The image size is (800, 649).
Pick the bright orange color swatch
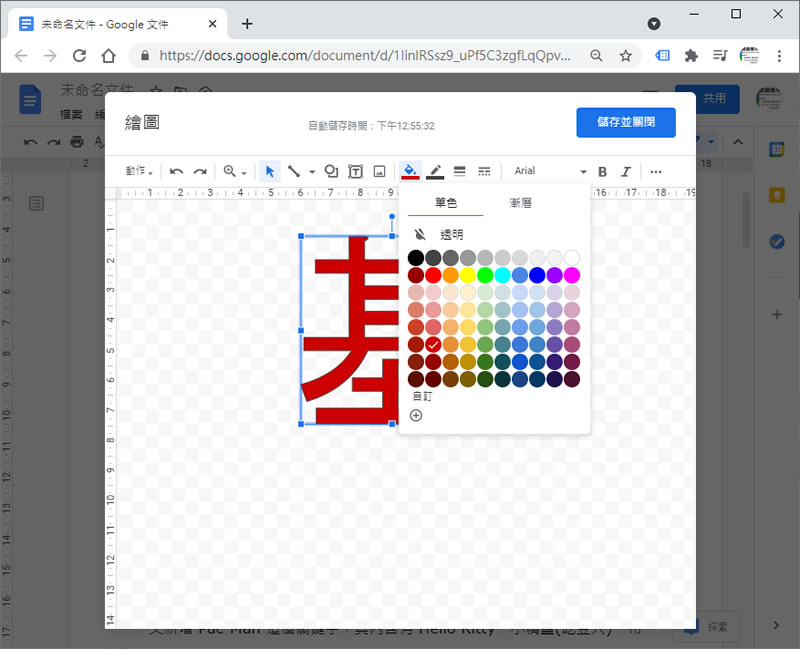coord(451,275)
